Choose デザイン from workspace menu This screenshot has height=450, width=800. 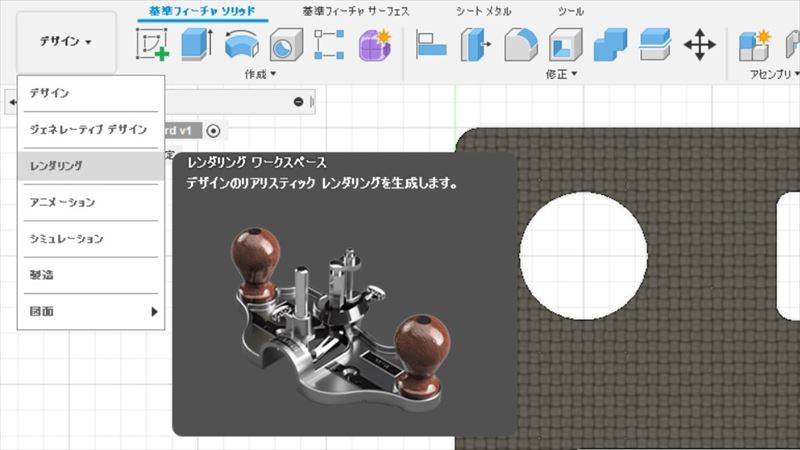[91, 93]
